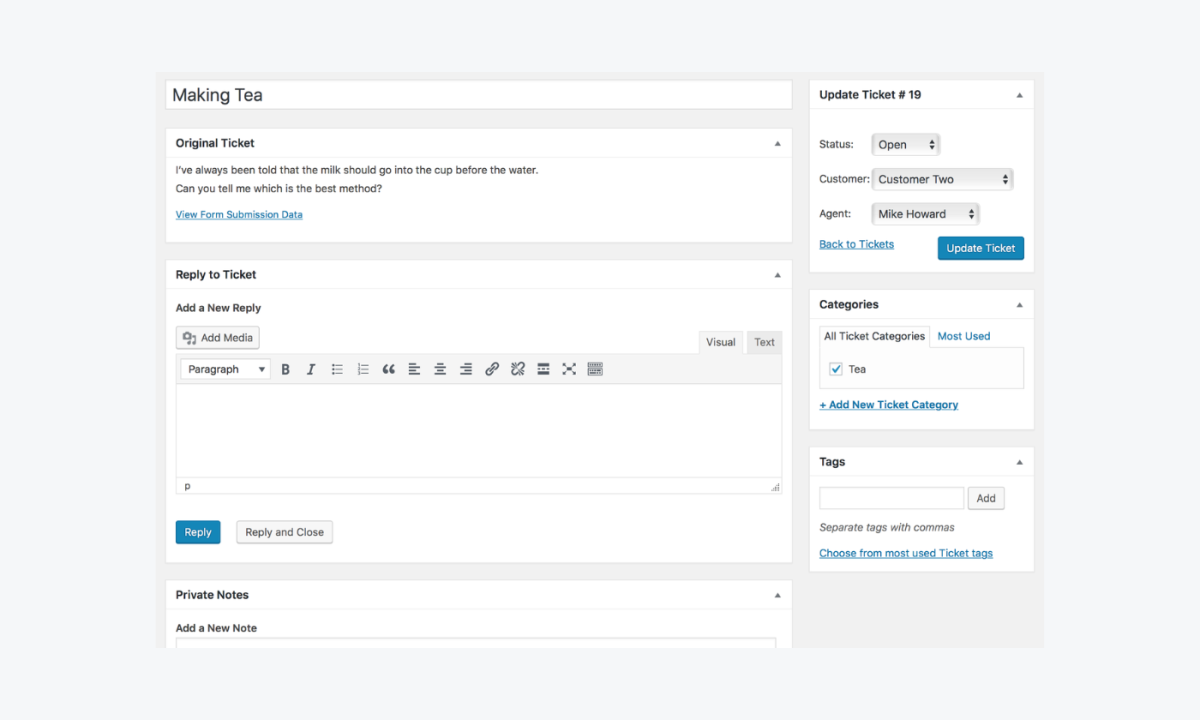Enter distraction-free fullscreen writing mode
The image size is (1200, 720).
coord(569,369)
